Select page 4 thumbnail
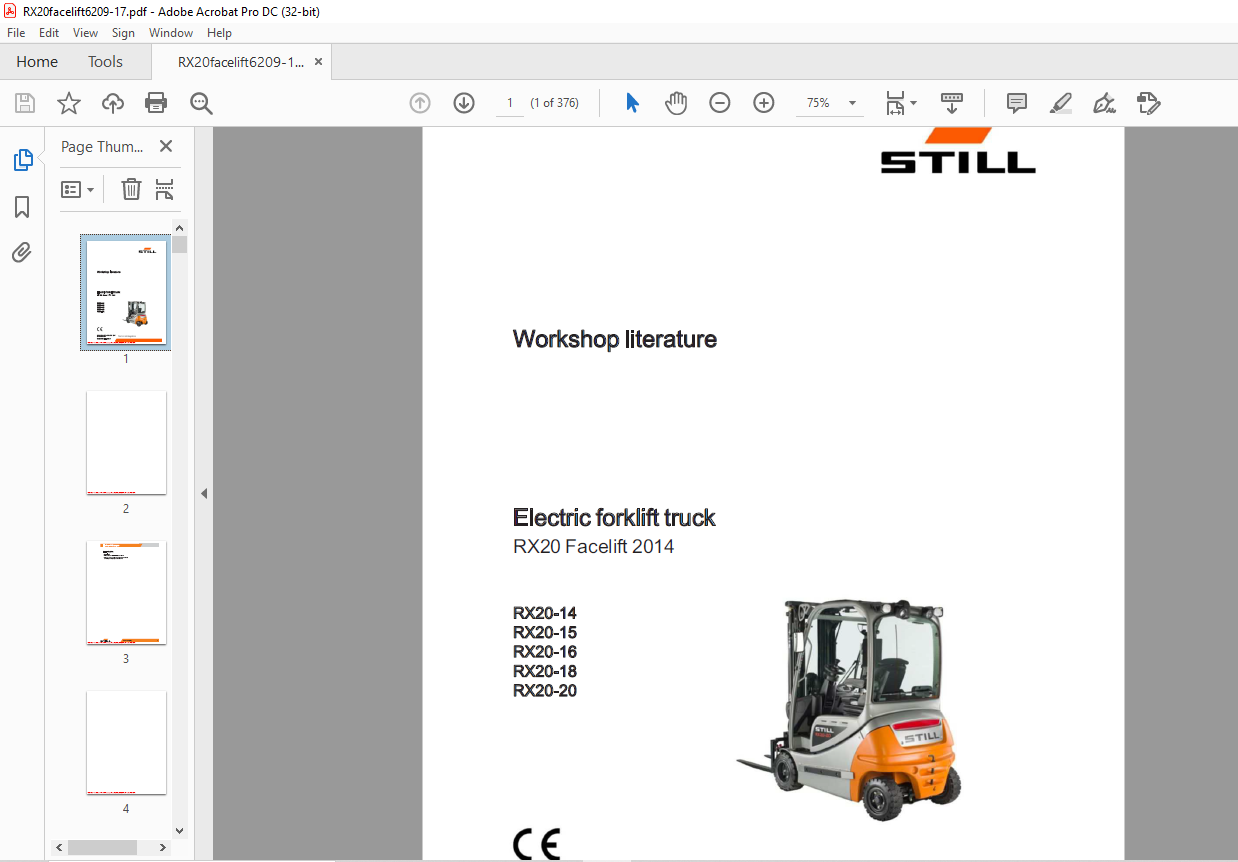This screenshot has height=862, width=1238. pos(126,743)
